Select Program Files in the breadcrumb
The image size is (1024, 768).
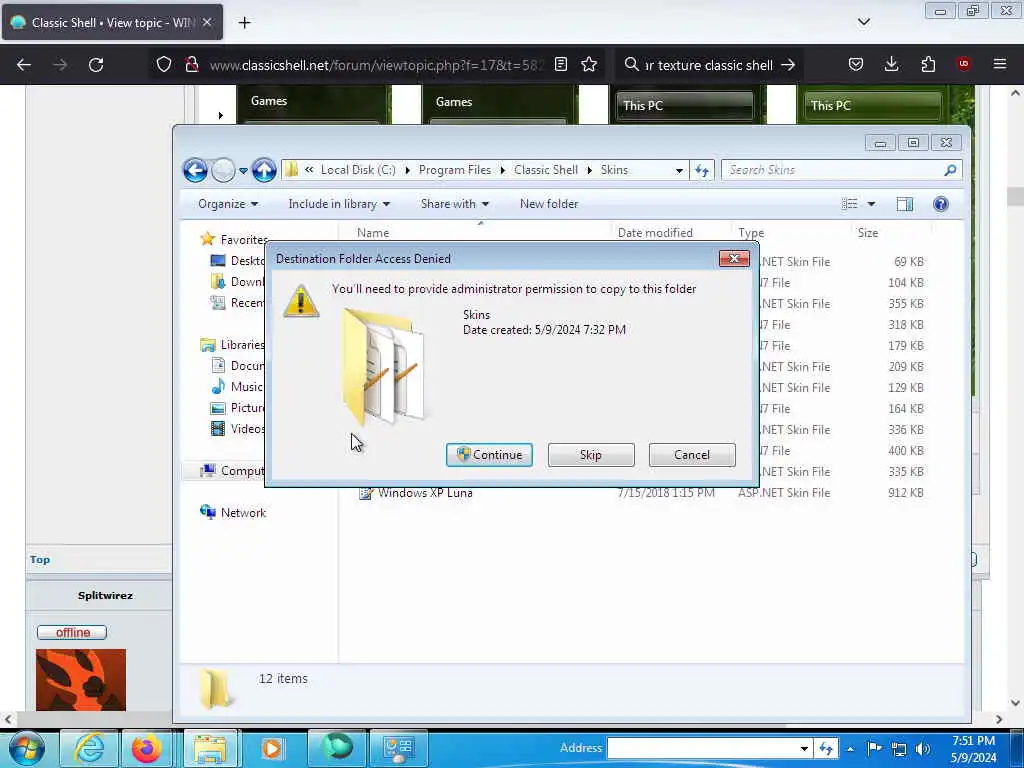[x=455, y=170]
